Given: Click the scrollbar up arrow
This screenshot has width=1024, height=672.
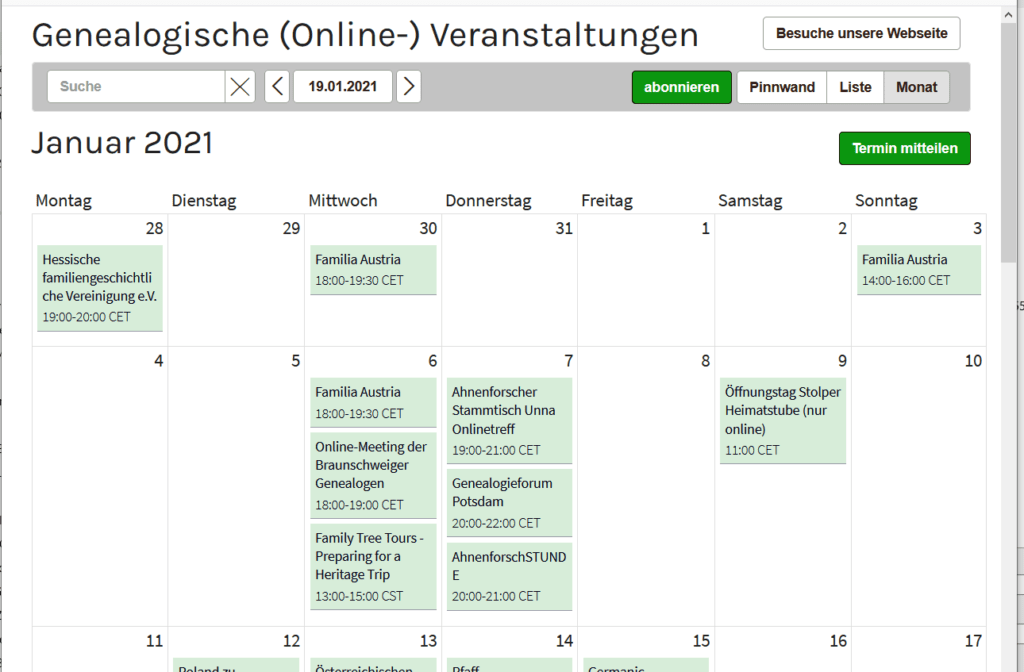Looking at the screenshot, I should tap(1009, 14).
